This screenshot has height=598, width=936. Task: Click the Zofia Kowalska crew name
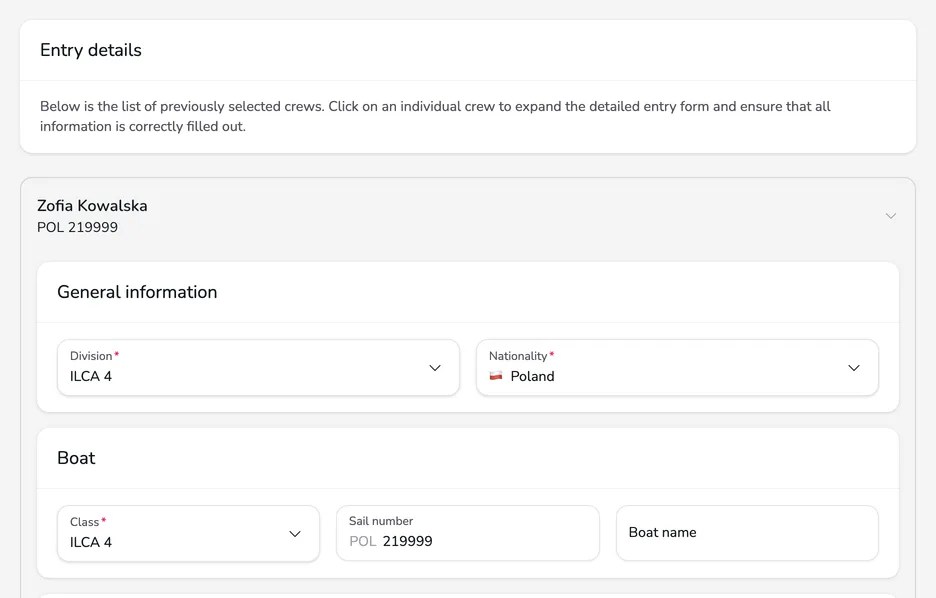tap(92, 206)
